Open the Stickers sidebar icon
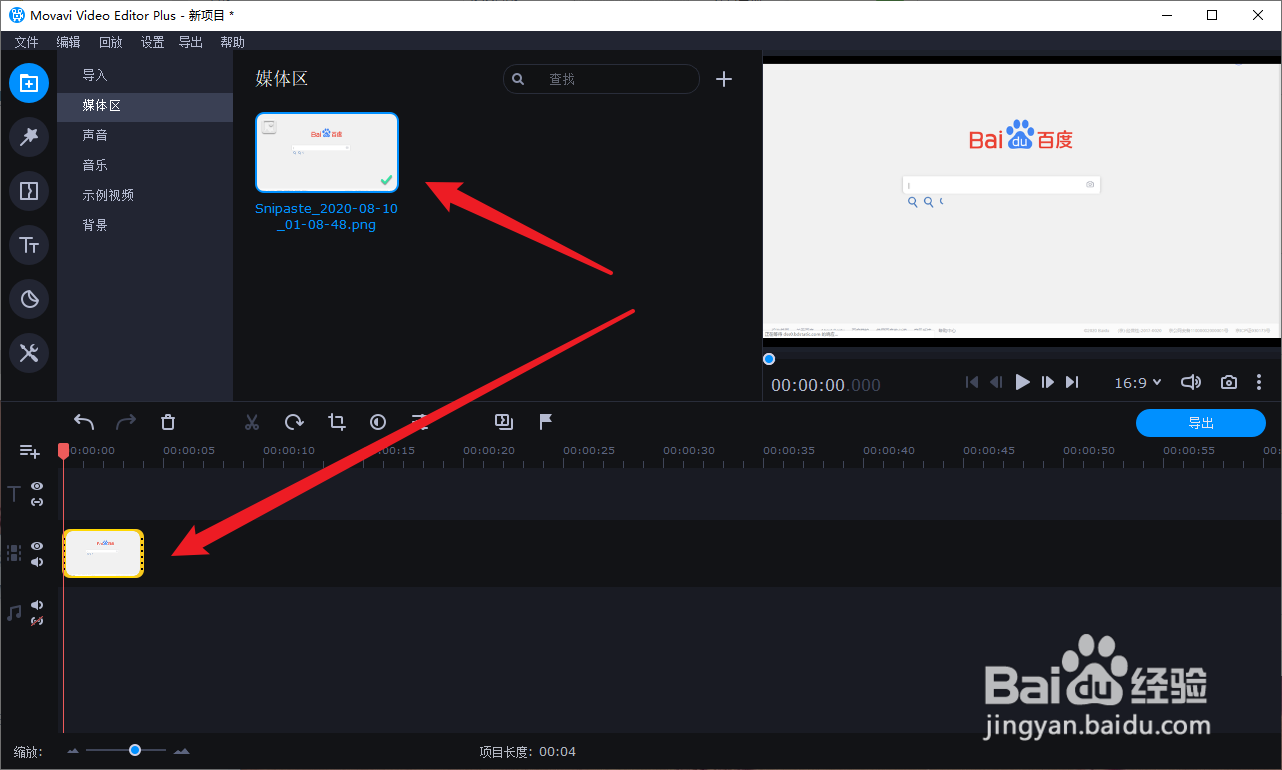This screenshot has height=770, width=1282. 29,299
